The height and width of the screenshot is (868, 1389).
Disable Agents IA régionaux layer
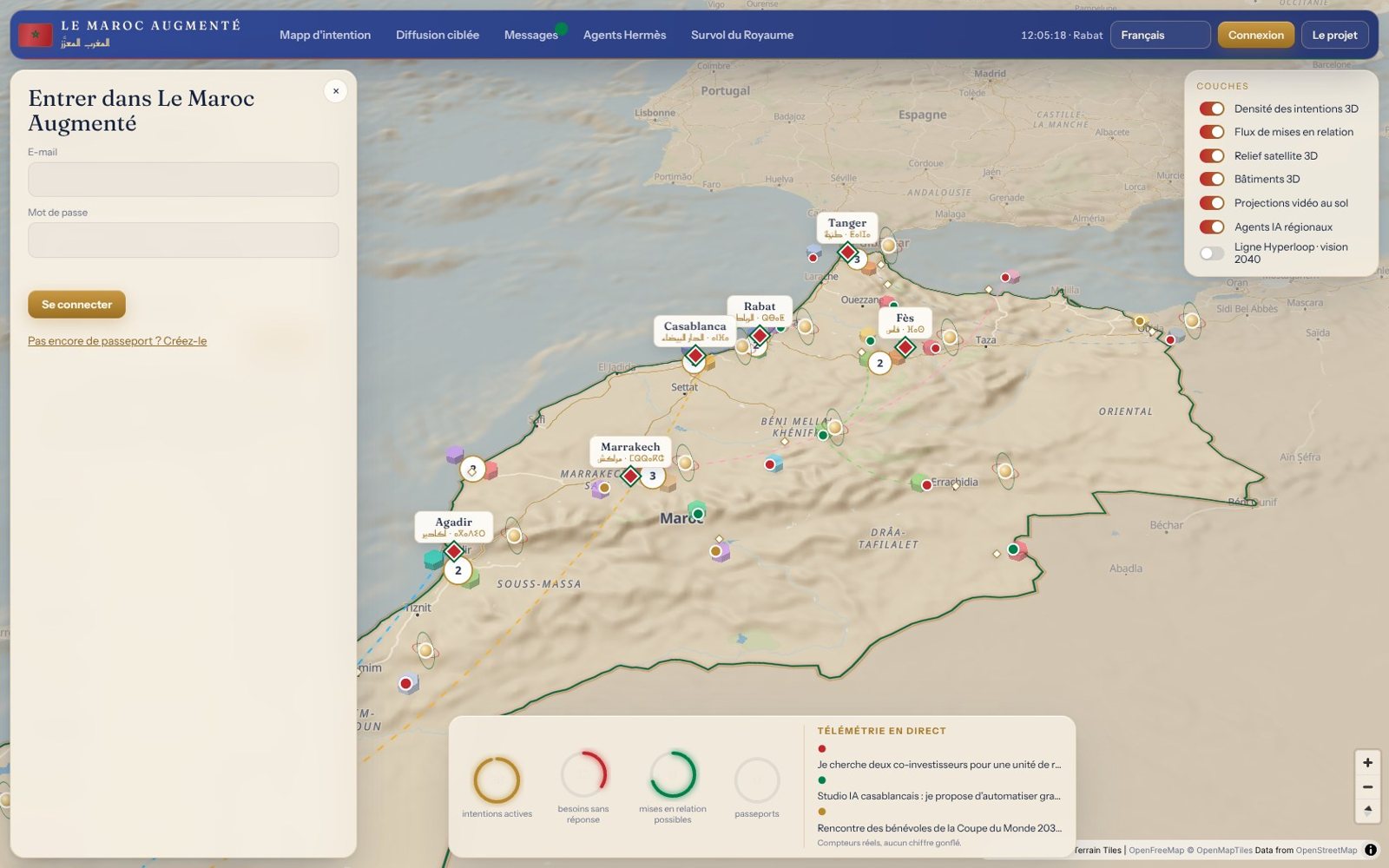(x=1212, y=227)
